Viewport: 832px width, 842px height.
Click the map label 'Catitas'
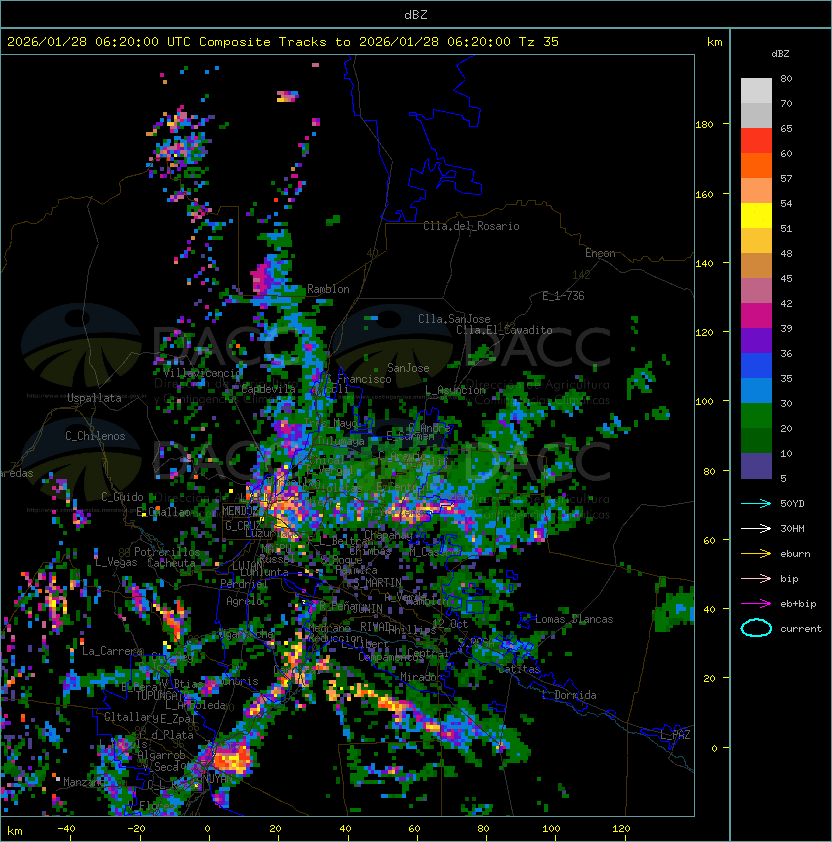(519, 669)
